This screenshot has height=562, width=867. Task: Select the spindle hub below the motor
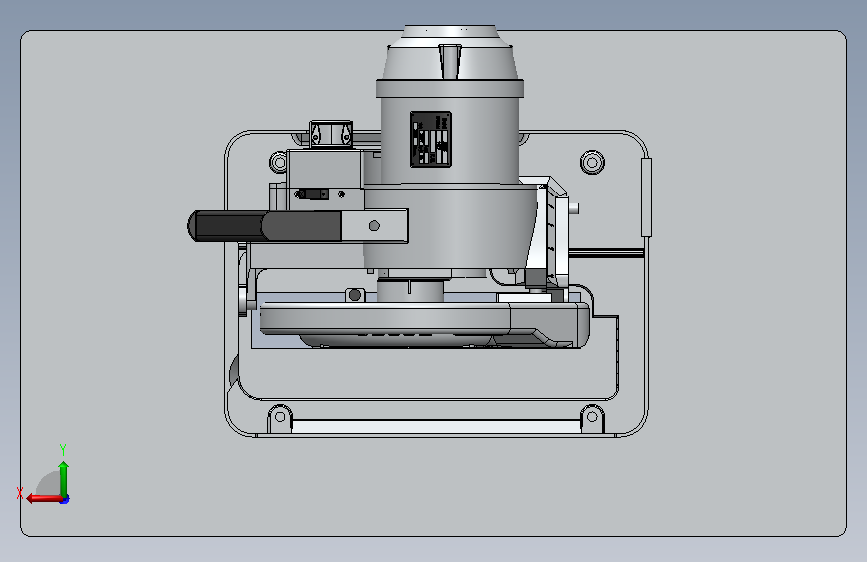[x=410, y=290]
